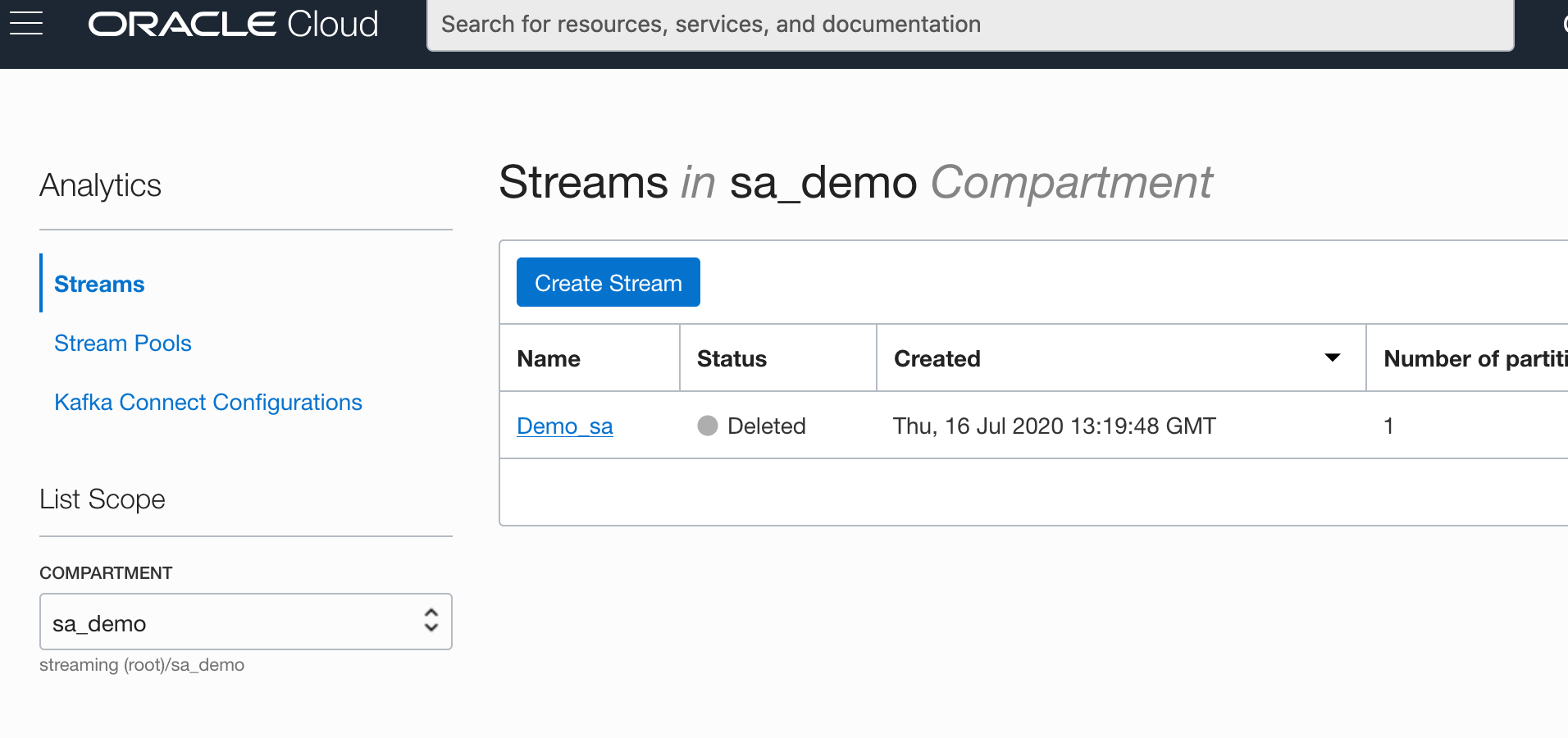Click the Status column header
Viewport: 1568px width, 738px height.
coord(732,358)
